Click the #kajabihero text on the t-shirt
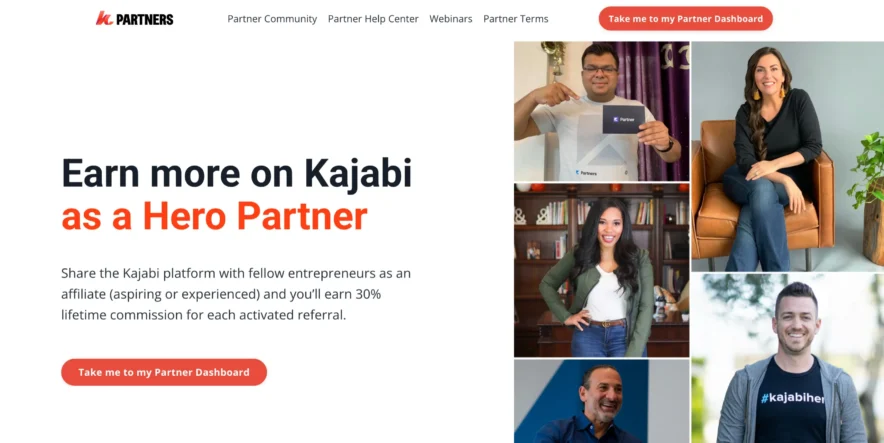 click(x=793, y=398)
